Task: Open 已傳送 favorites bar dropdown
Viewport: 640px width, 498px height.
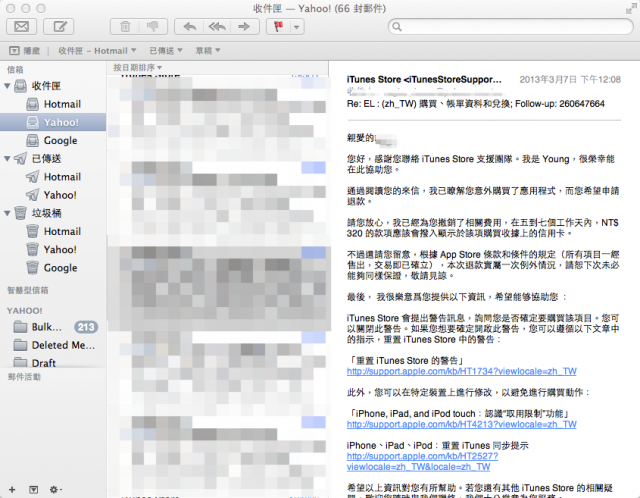Action: pos(166,51)
